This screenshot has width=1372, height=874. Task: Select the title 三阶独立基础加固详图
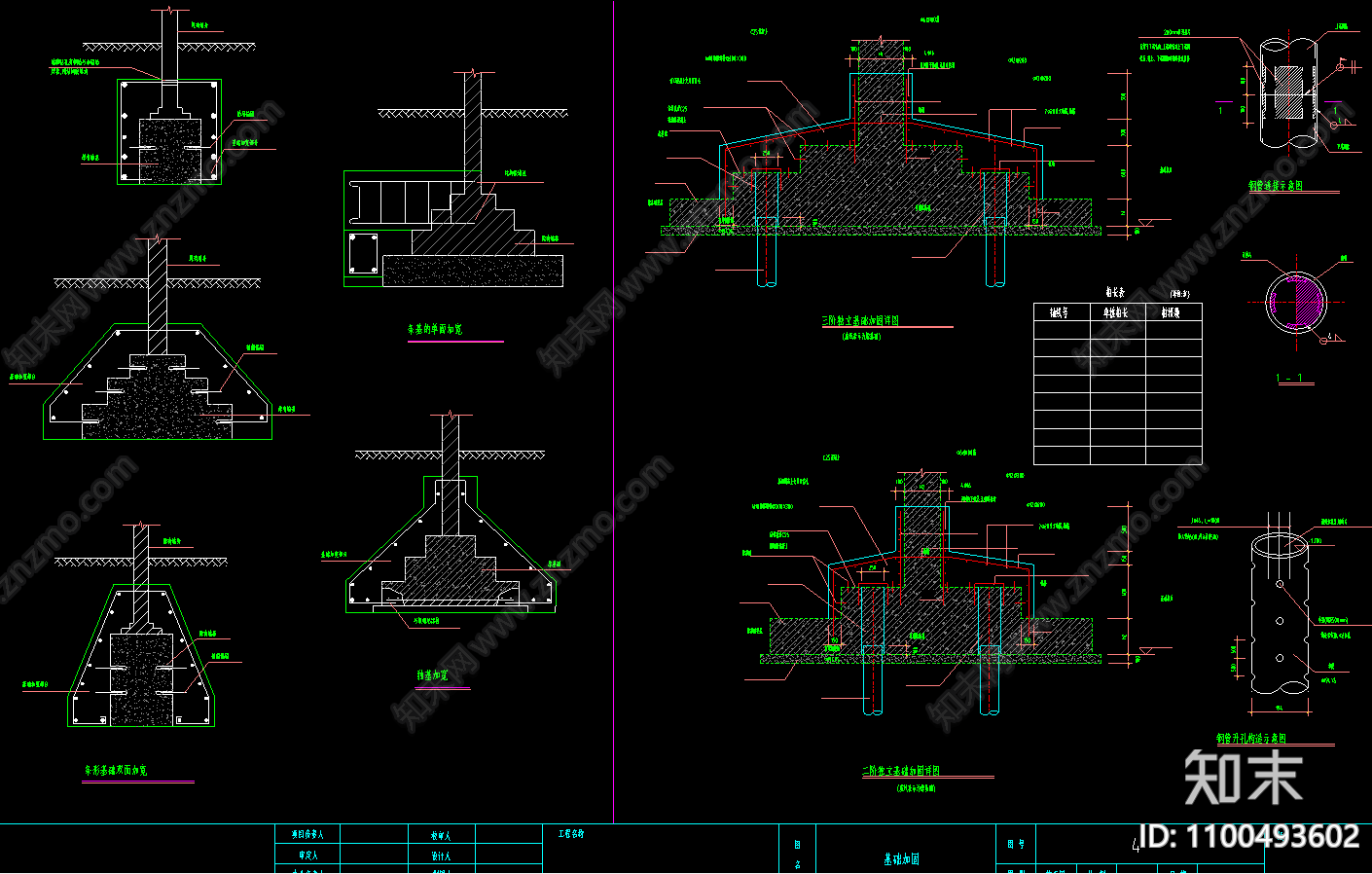(x=861, y=320)
